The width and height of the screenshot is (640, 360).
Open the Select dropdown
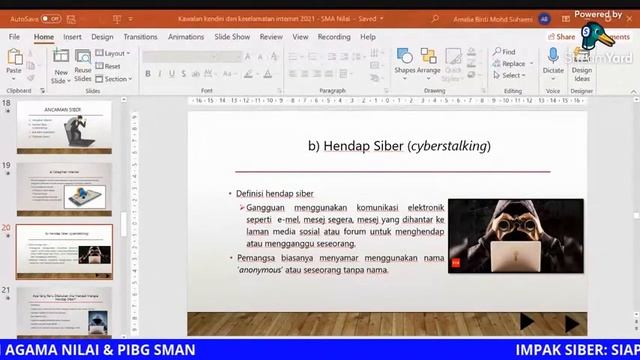tap(509, 76)
